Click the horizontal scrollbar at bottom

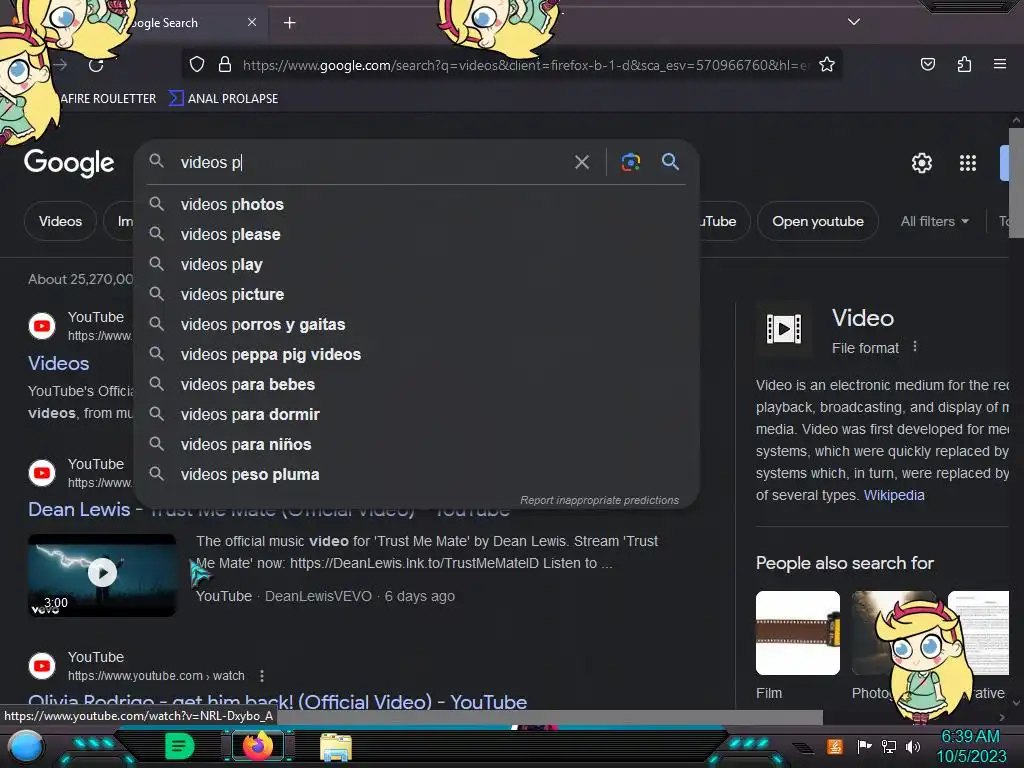click(x=549, y=717)
